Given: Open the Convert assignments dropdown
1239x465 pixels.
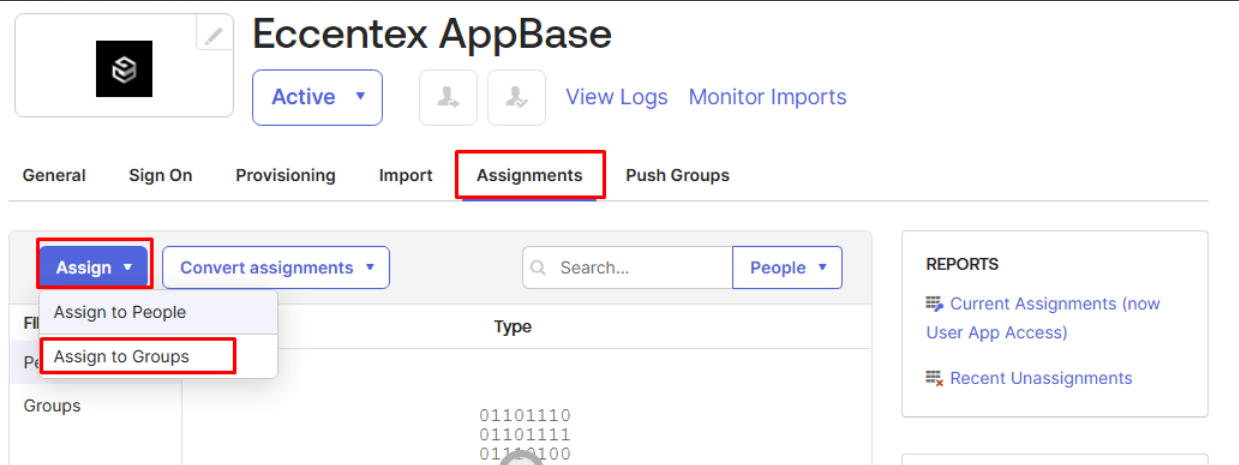Looking at the screenshot, I should (276, 267).
